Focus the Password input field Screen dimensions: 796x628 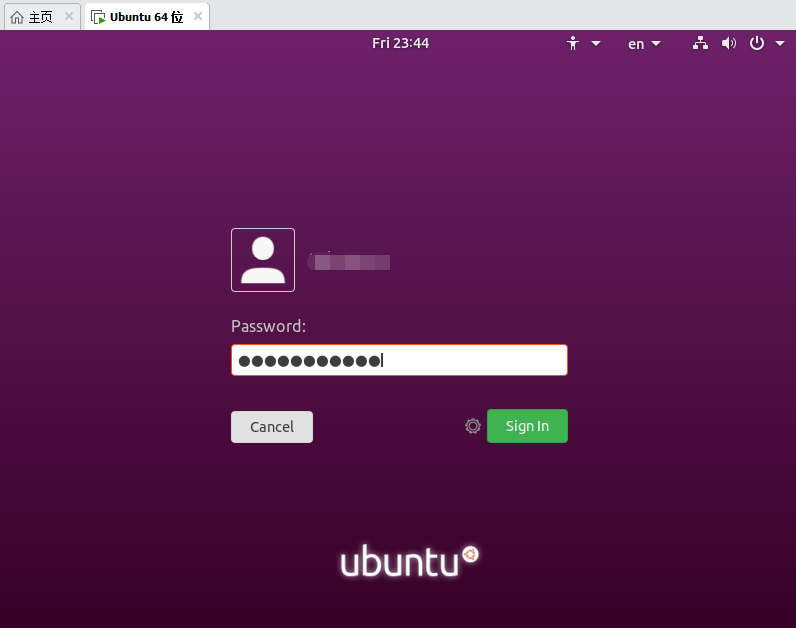coord(399,360)
